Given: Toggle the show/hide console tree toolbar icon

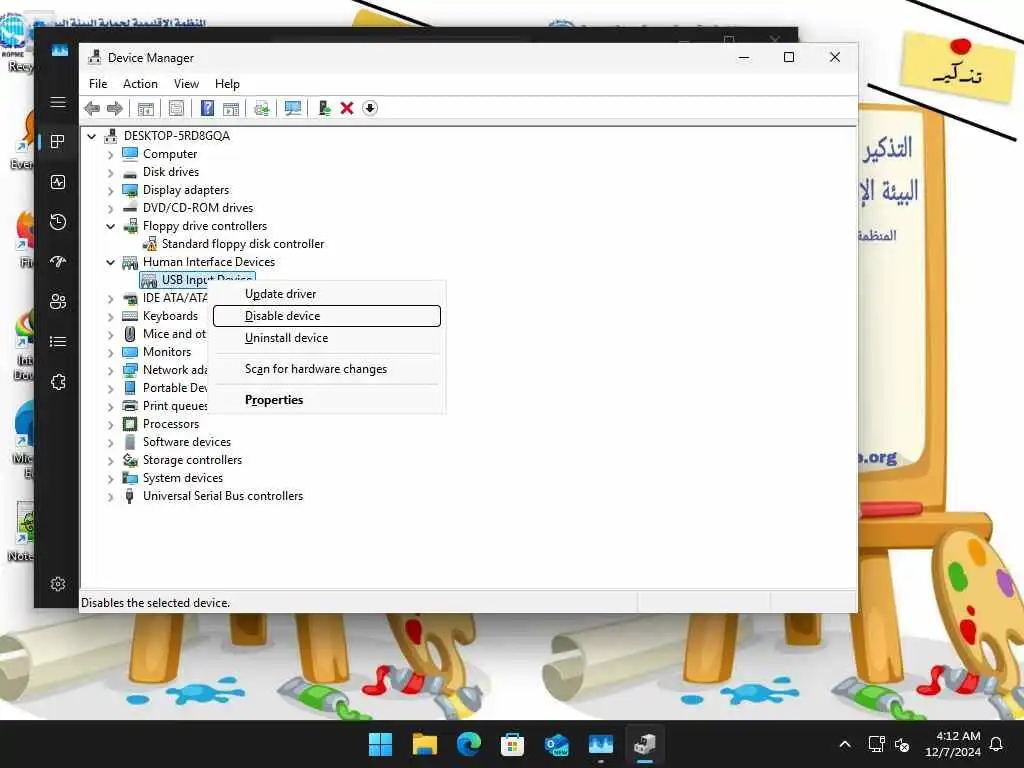Looking at the screenshot, I should (x=146, y=108).
